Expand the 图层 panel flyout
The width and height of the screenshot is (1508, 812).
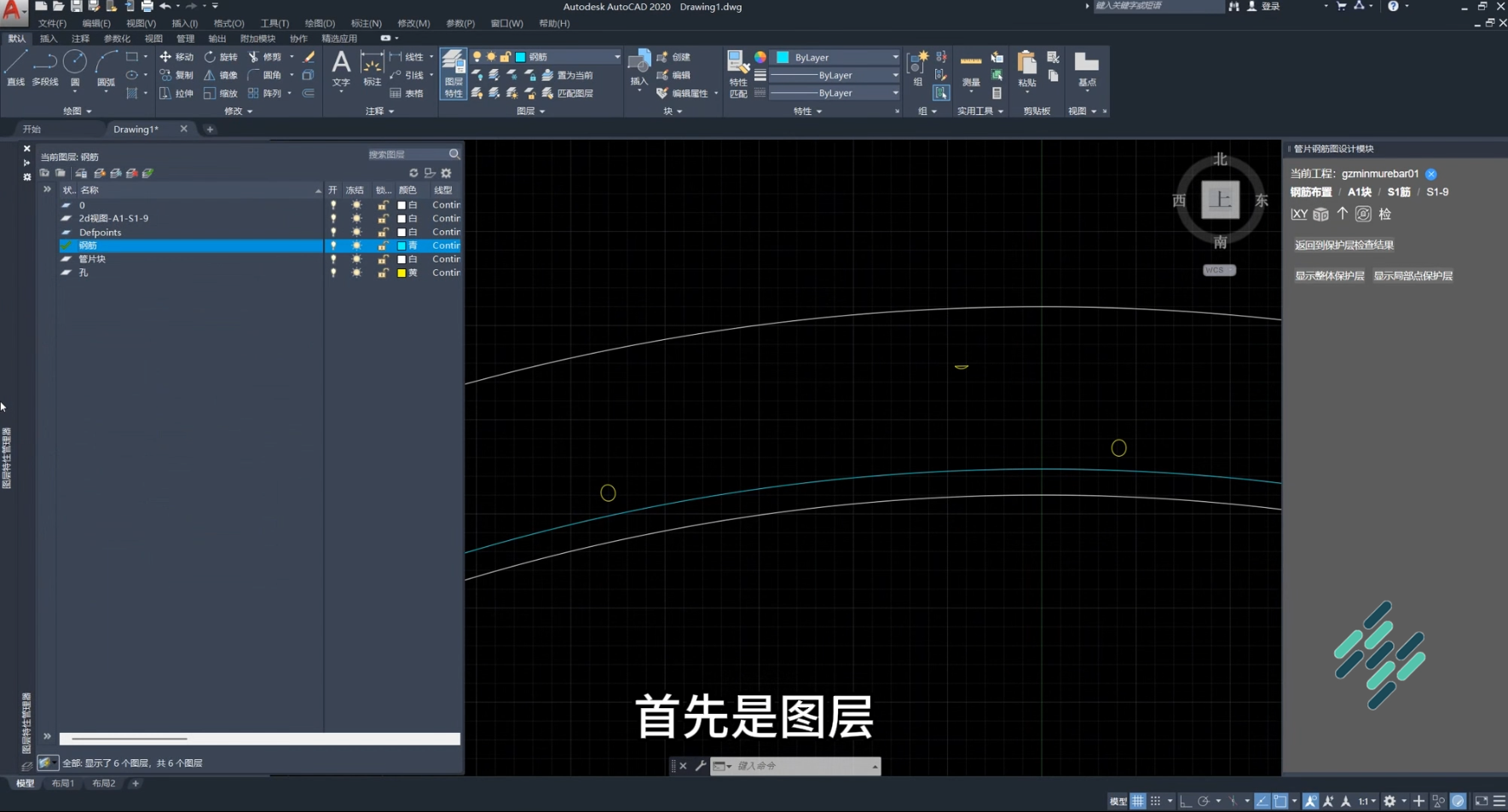tap(530, 112)
